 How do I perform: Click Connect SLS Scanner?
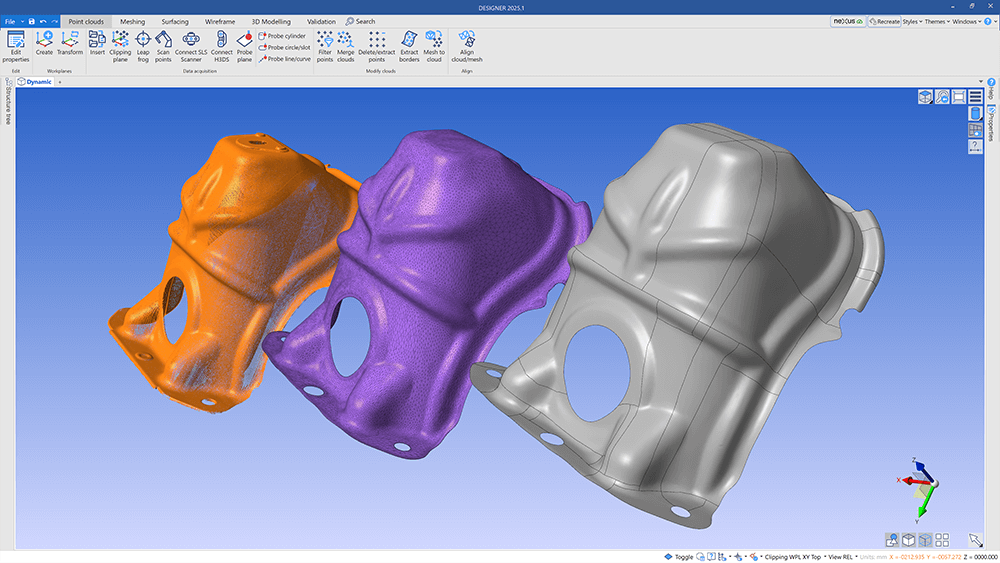click(191, 47)
